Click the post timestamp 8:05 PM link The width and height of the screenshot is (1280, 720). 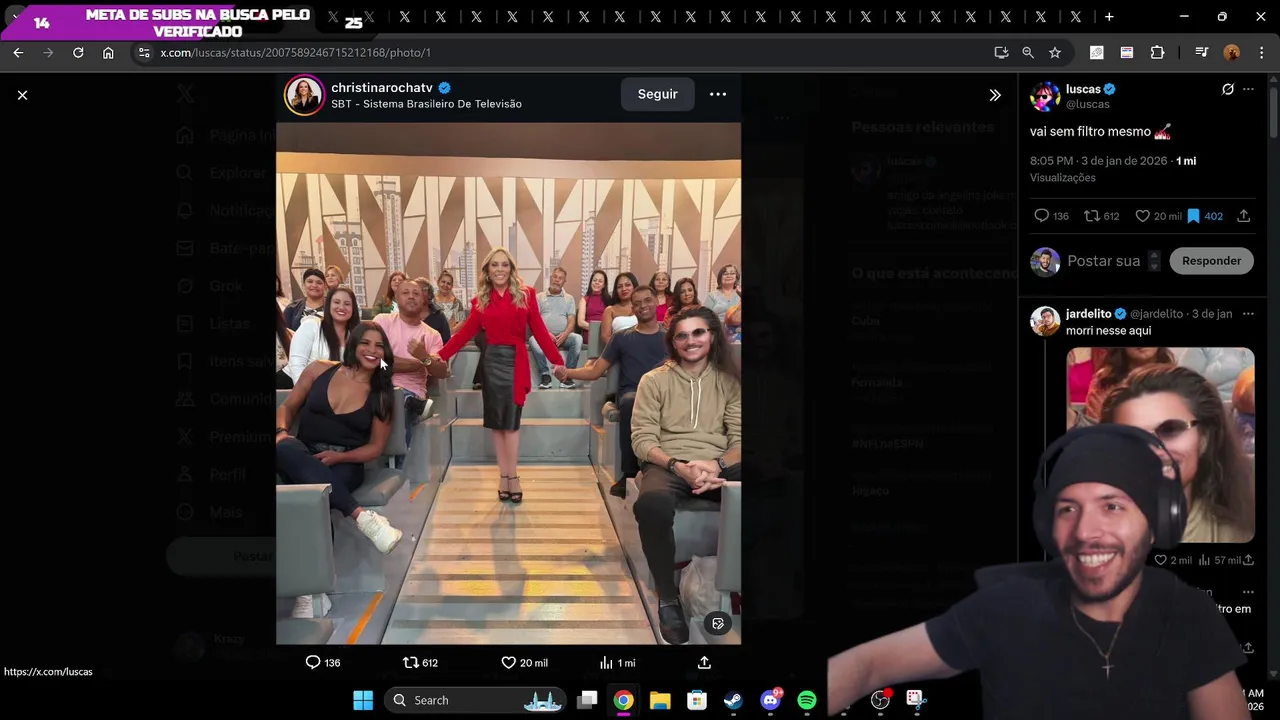[x=1099, y=161]
